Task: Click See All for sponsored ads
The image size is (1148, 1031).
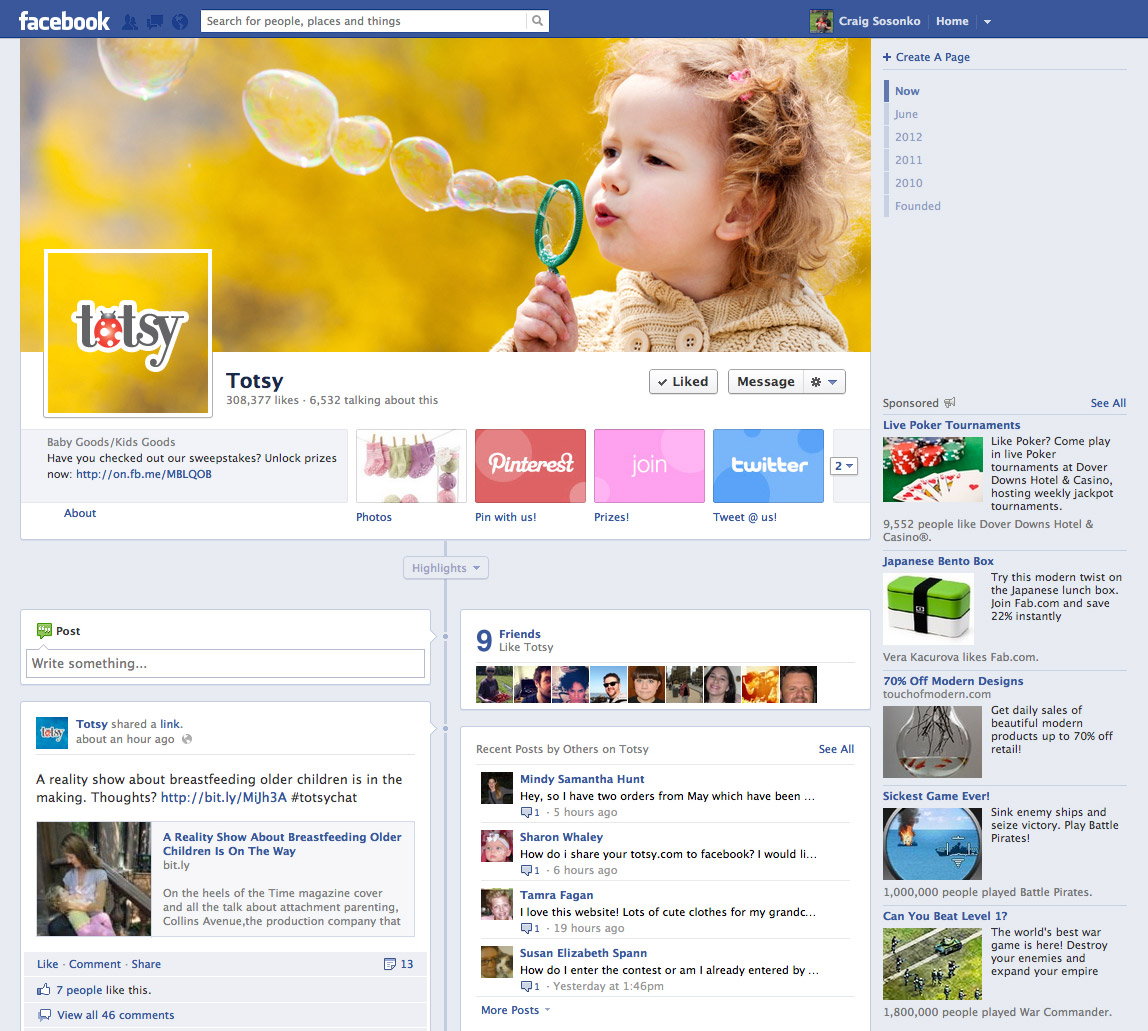Action: coord(1108,403)
